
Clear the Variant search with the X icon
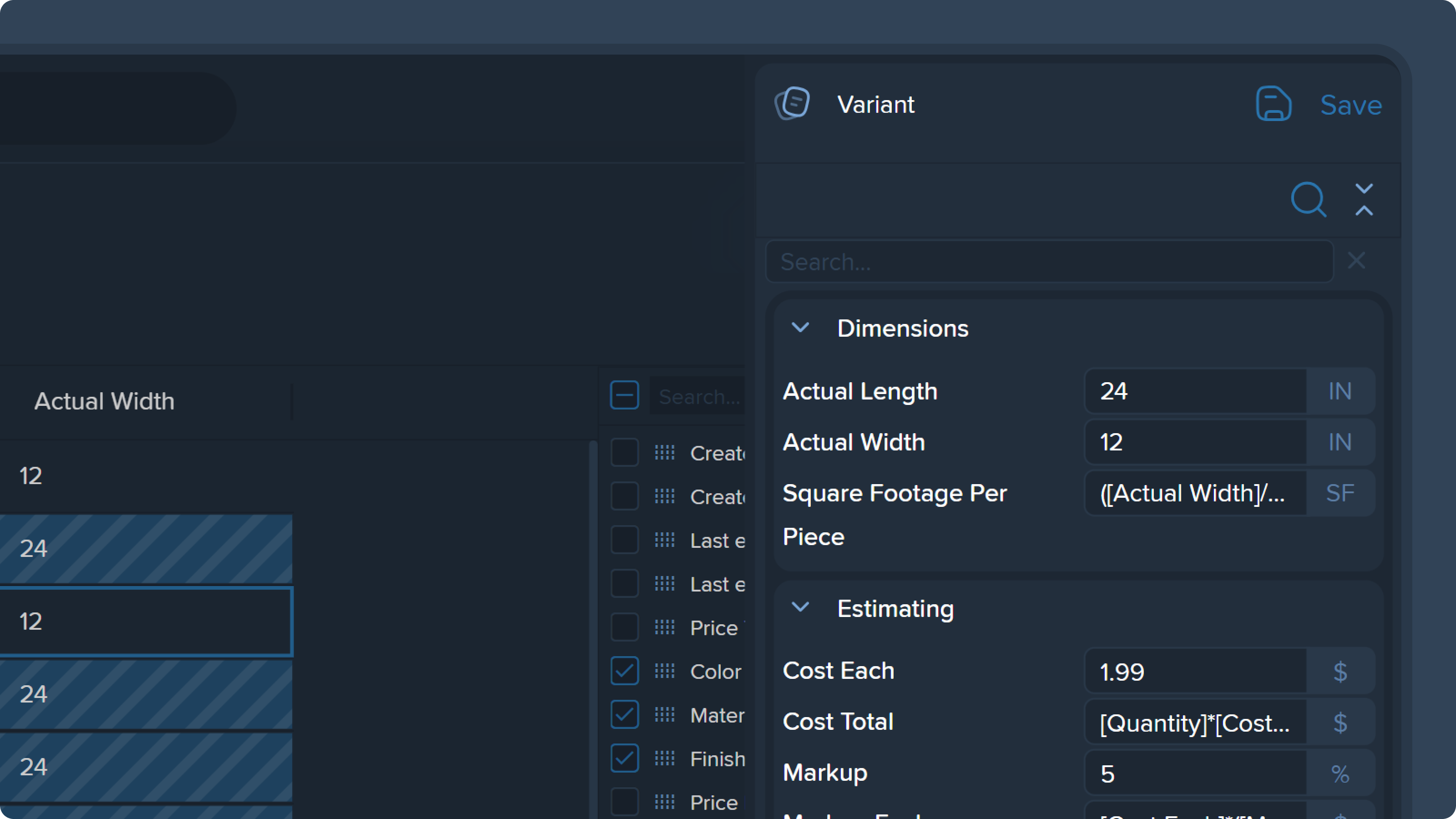click(x=1356, y=261)
